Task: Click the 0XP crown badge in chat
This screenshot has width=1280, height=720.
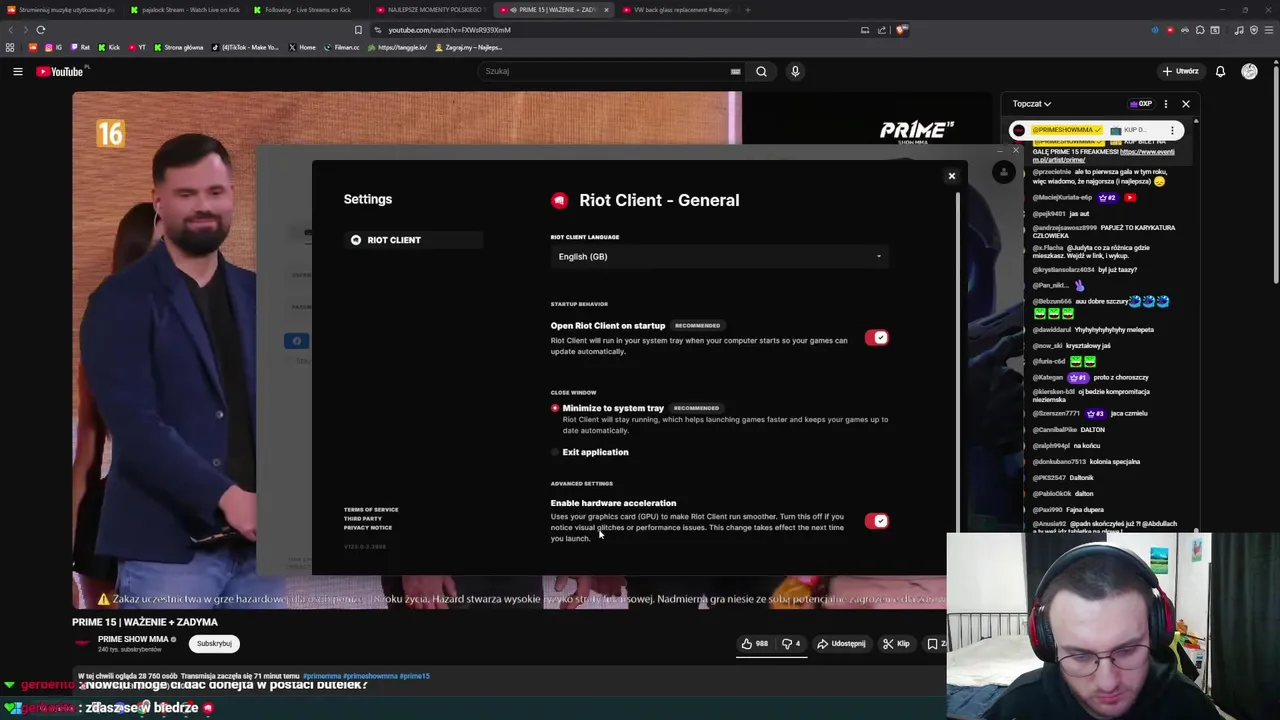Action: pos(1141,104)
